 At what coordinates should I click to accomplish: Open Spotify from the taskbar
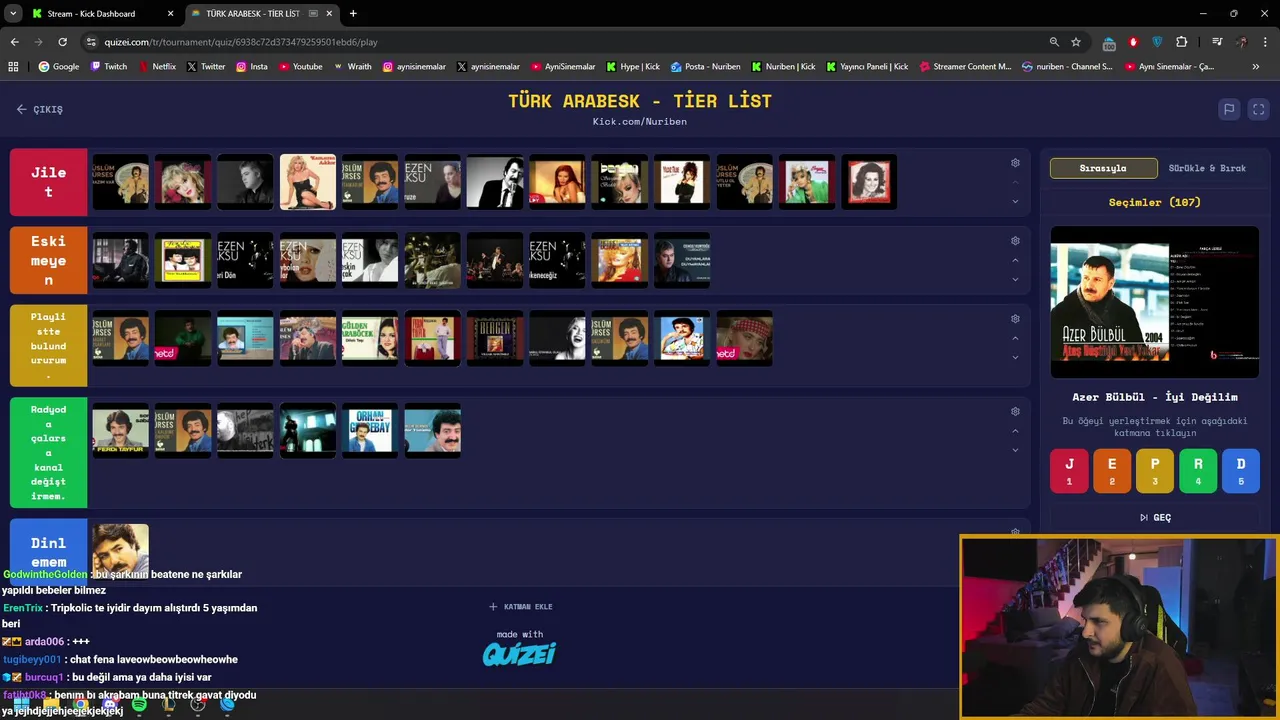[139, 705]
